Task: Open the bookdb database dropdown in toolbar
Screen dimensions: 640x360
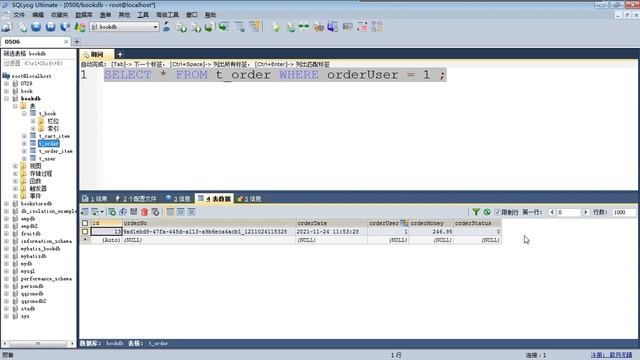Action: coord(156,27)
